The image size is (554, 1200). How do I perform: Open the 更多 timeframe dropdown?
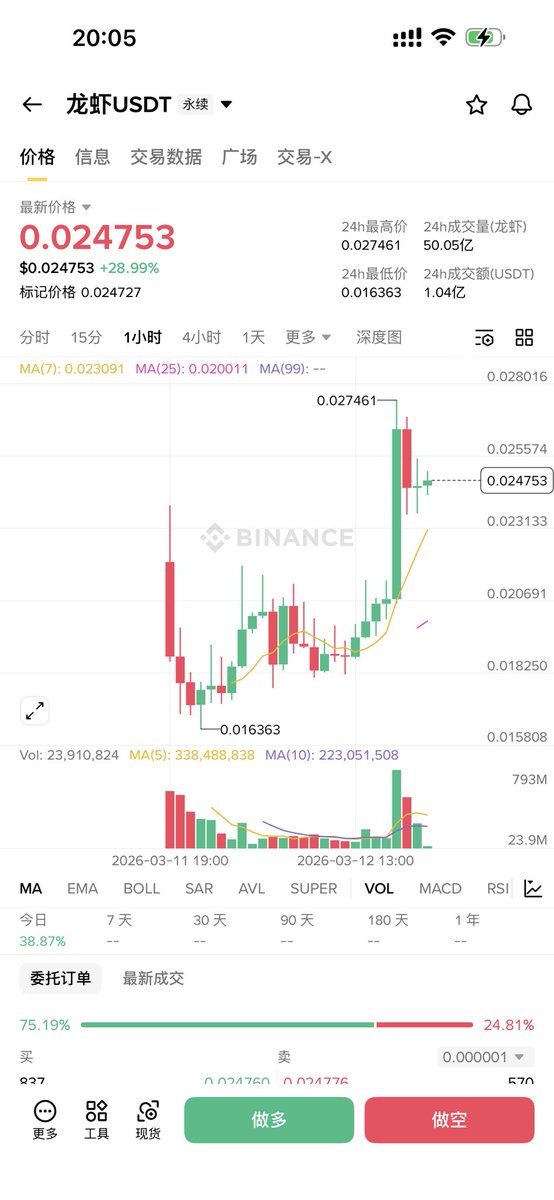(x=308, y=338)
